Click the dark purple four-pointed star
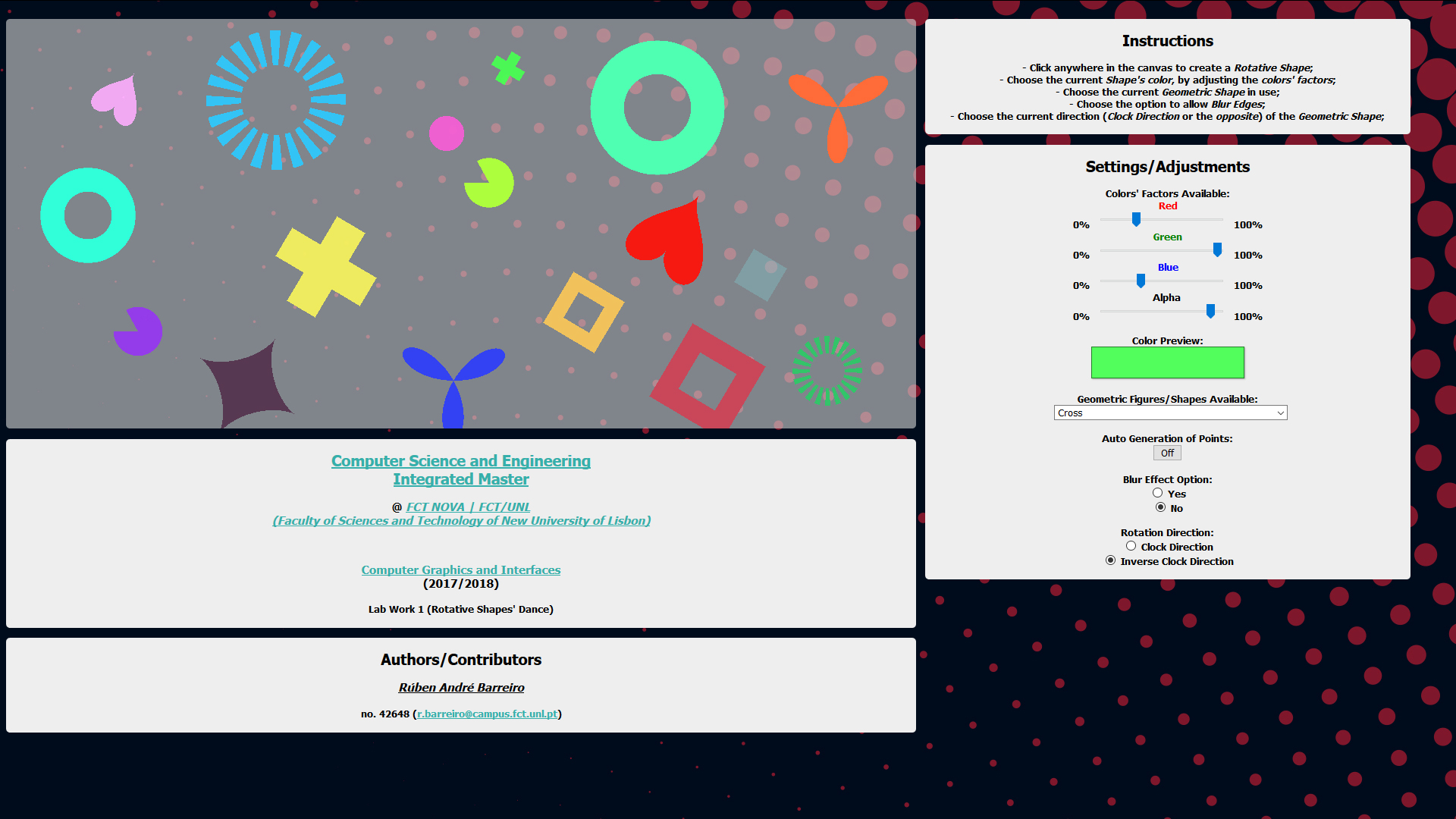The image size is (1456, 819). click(246, 383)
